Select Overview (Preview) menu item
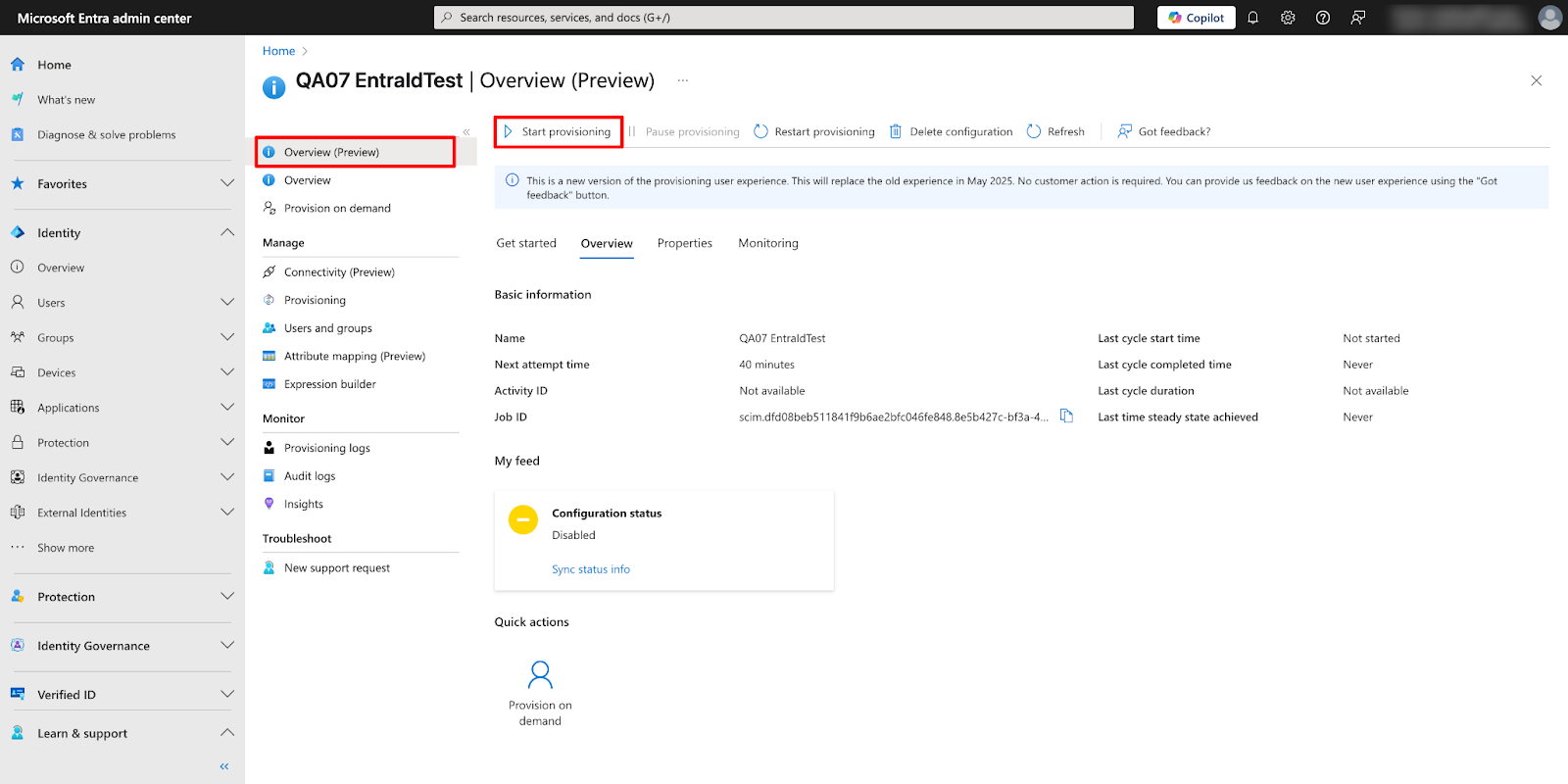Screen dimensions: 1568x784 tap(355, 152)
